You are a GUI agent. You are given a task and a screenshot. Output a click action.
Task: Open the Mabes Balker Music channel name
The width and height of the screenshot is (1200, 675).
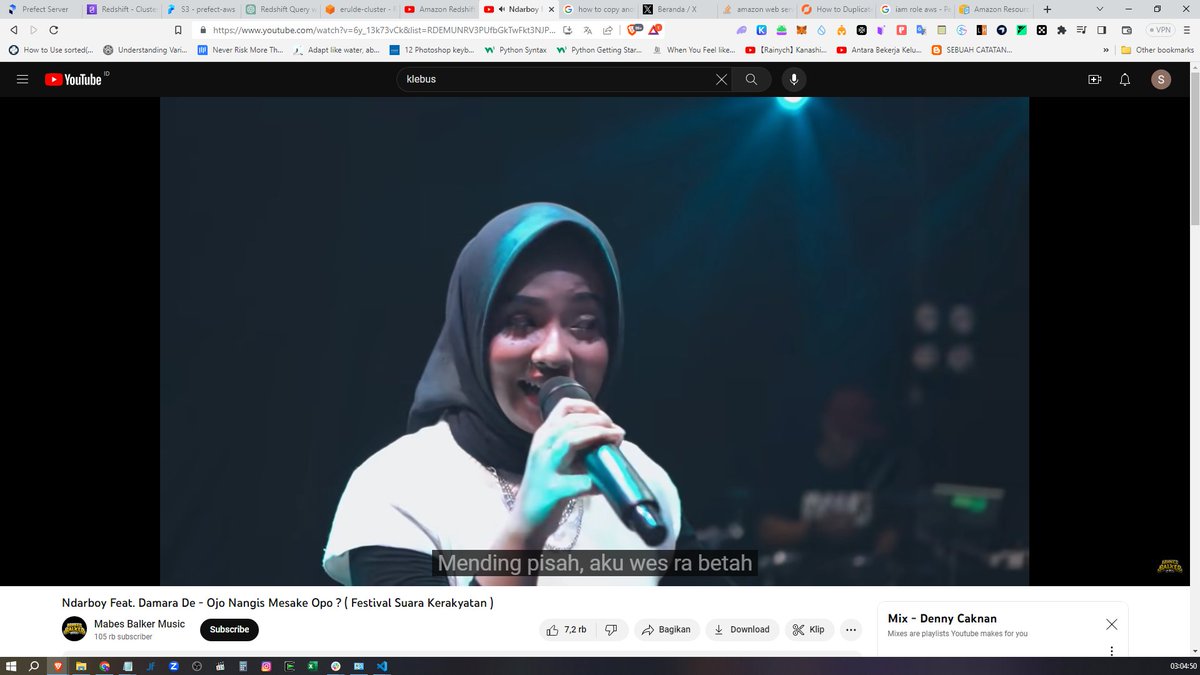click(140, 624)
